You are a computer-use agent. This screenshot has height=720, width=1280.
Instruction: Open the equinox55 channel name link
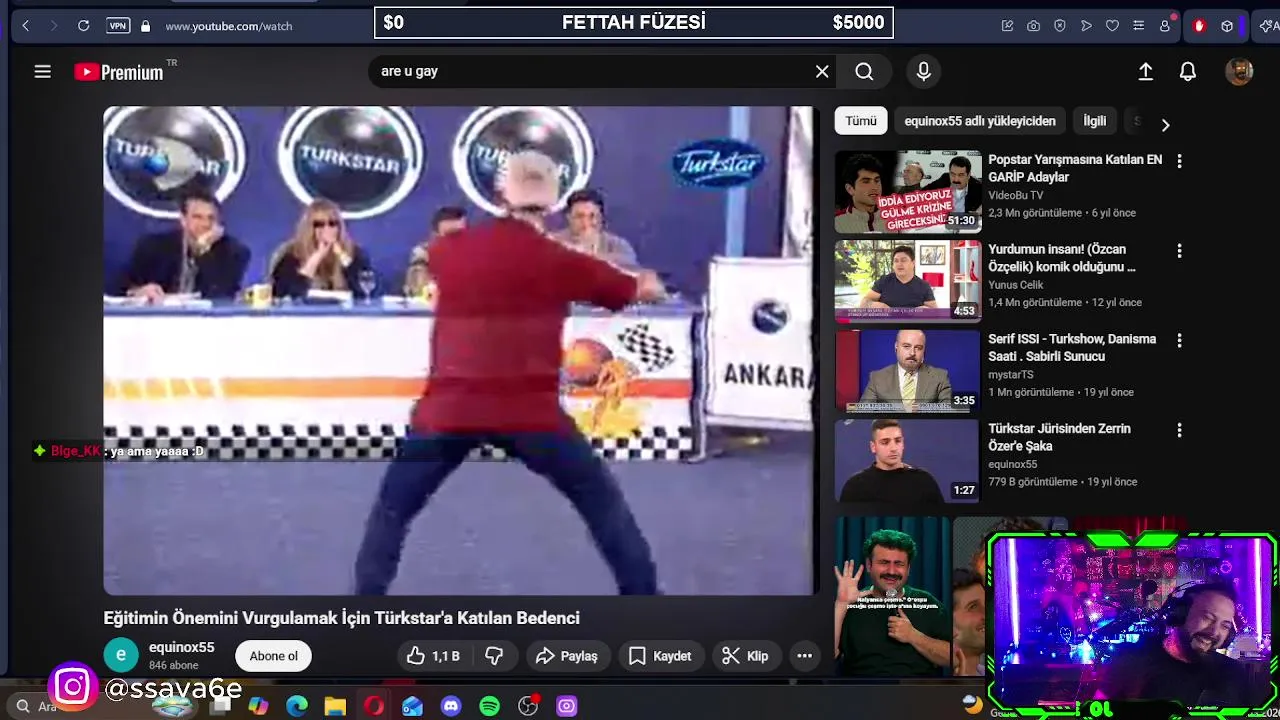point(181,647)
